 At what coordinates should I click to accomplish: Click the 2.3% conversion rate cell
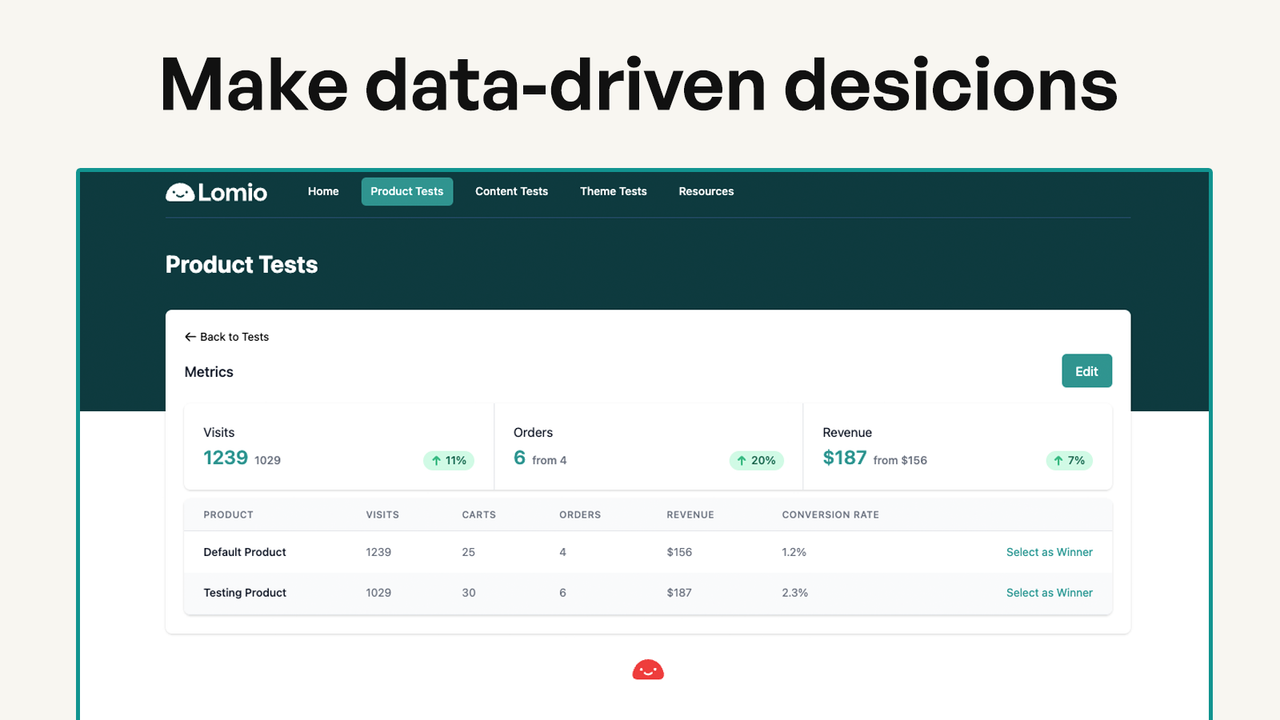[795, 593]
